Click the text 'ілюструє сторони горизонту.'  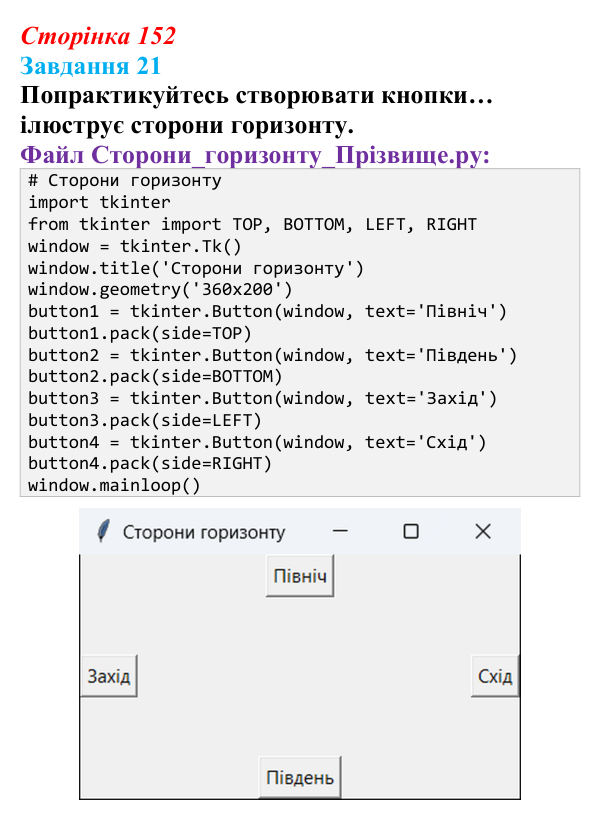tap(187, 126)
